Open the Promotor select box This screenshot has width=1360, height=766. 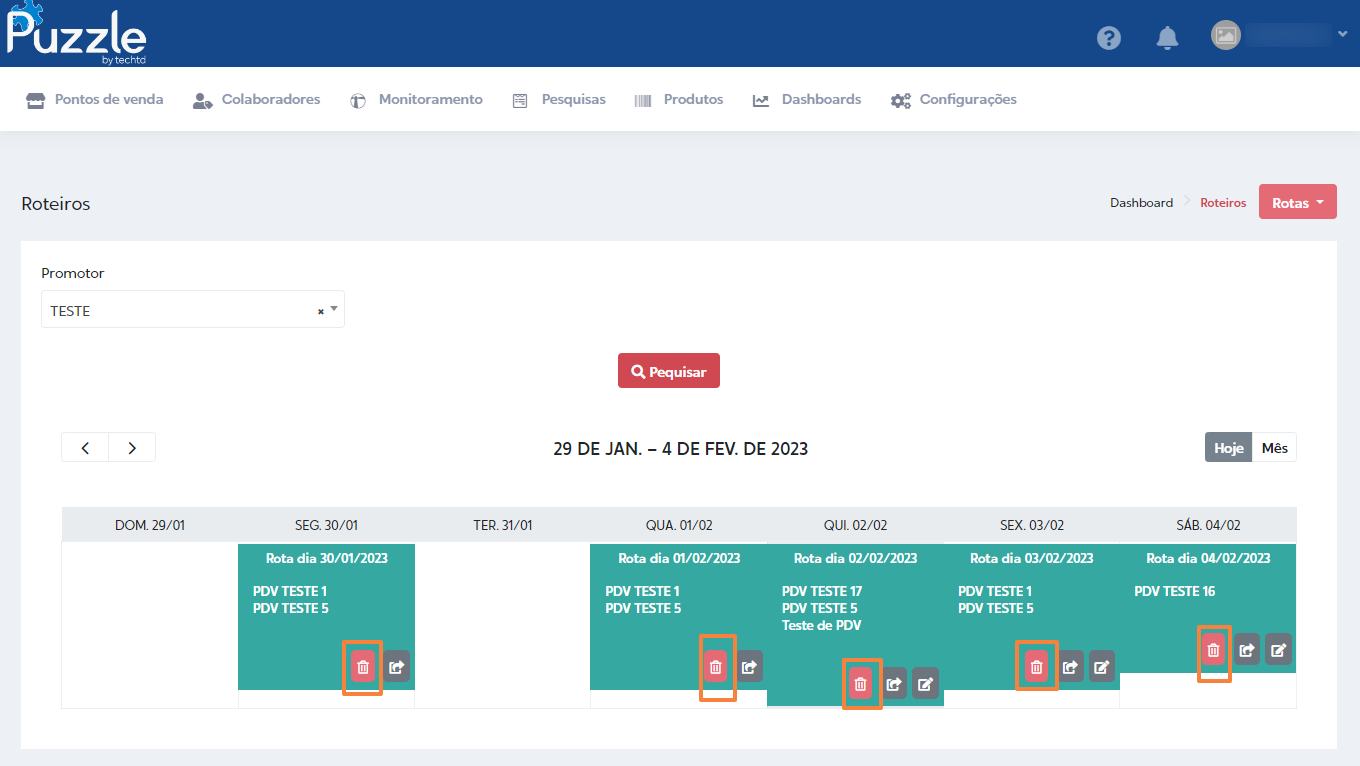point(193,310)
